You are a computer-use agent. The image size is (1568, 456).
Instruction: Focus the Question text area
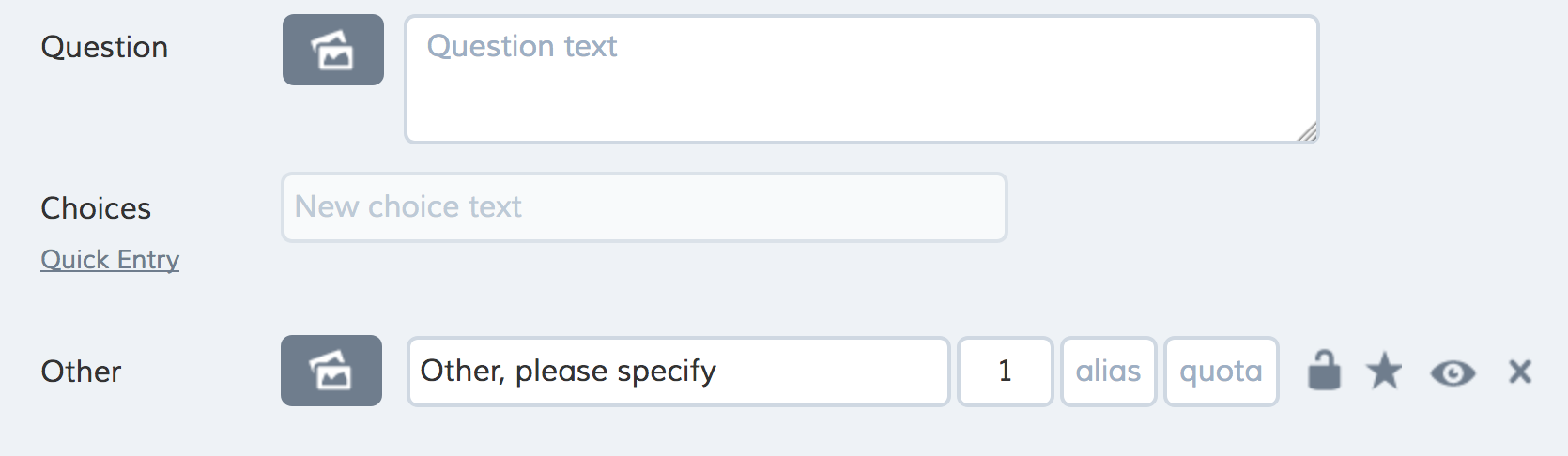click(862, 80)
